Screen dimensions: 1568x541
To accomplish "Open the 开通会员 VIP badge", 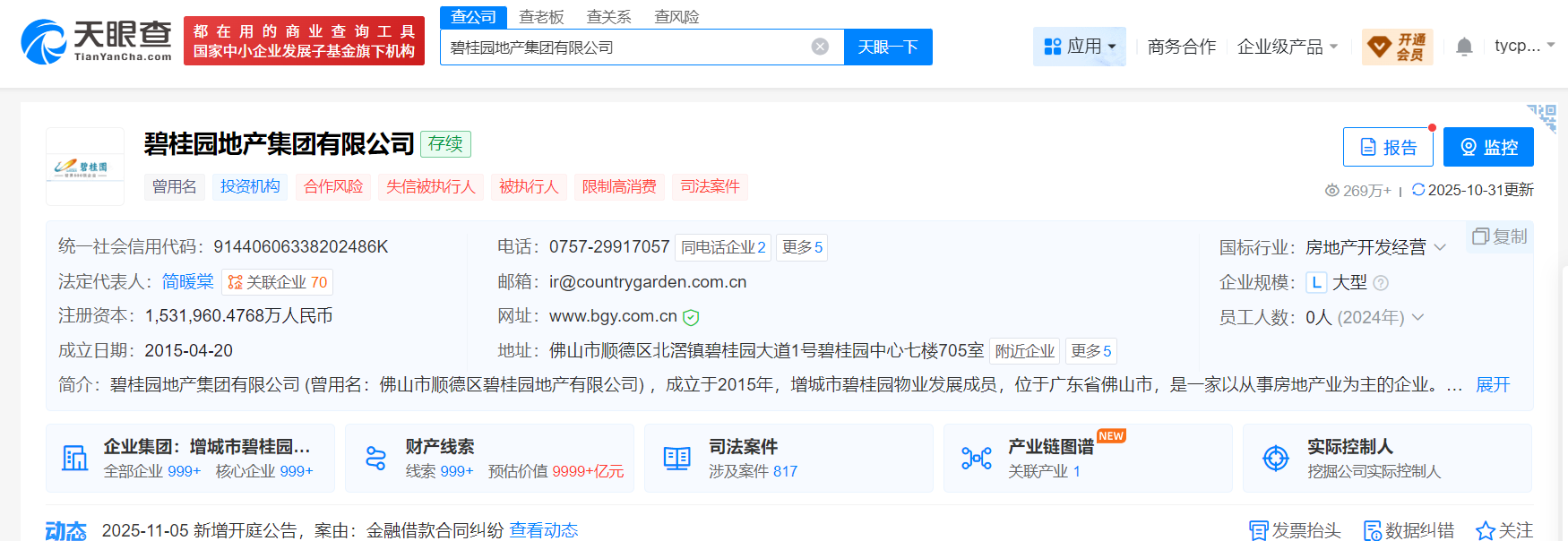I will (1398, 47).
